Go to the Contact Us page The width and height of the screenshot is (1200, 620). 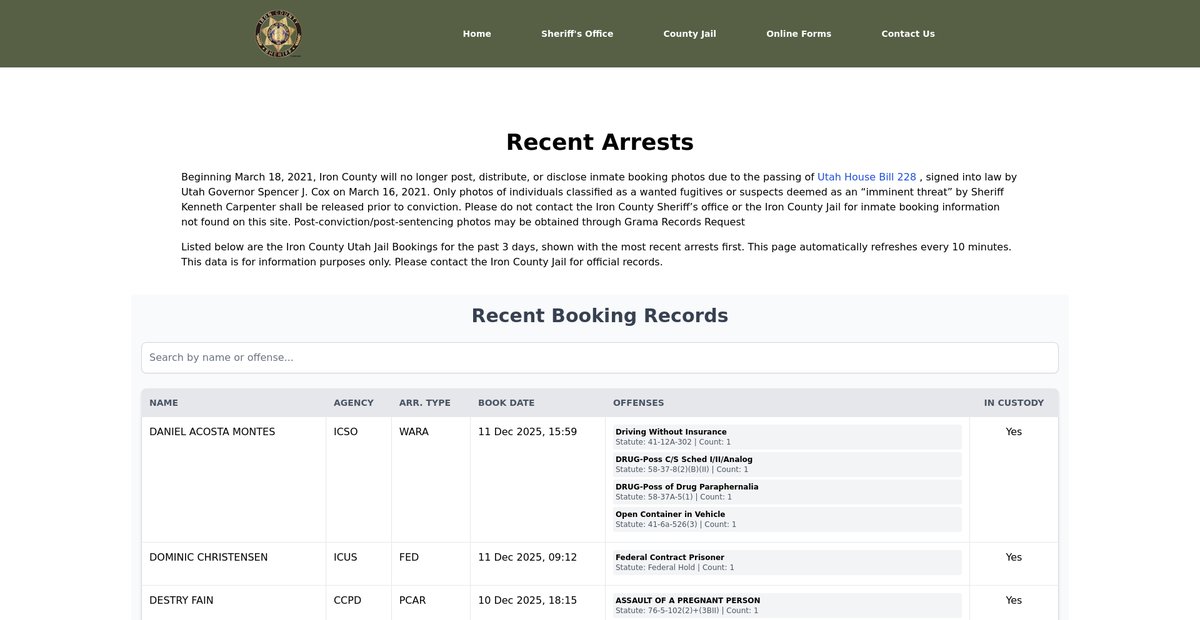click(908, 34)
